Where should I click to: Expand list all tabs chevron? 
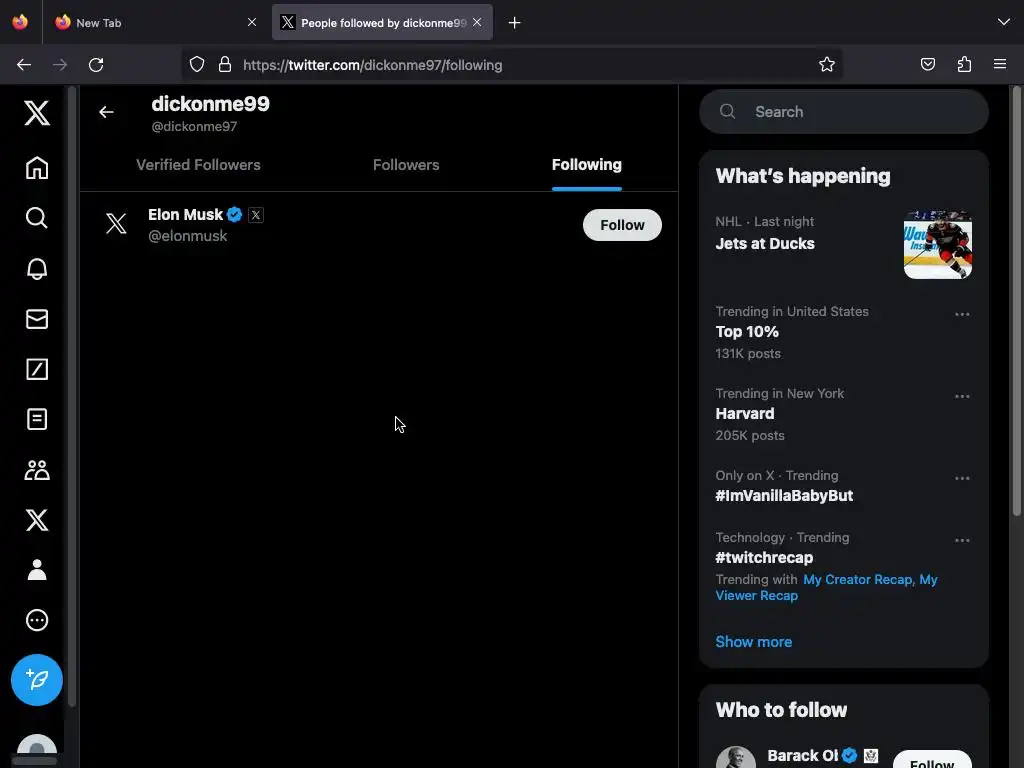tap(1004, 22)
